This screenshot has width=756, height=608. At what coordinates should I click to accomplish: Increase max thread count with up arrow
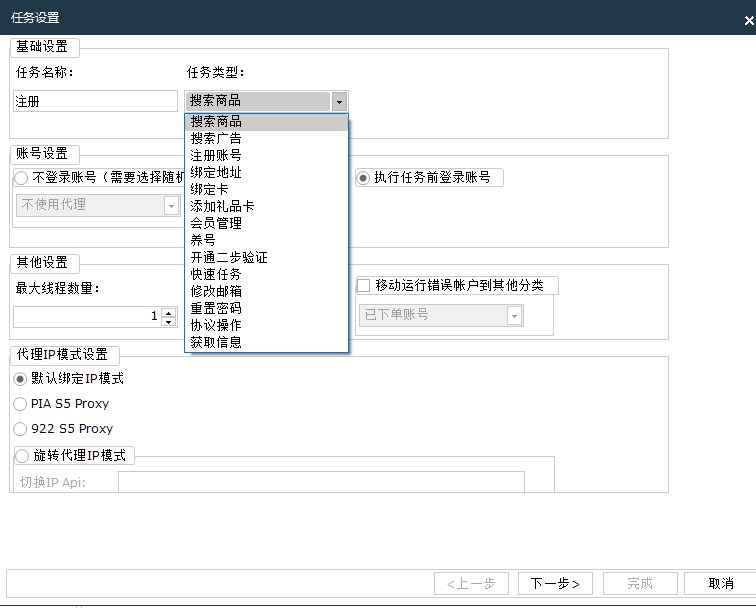click(168, 312)
